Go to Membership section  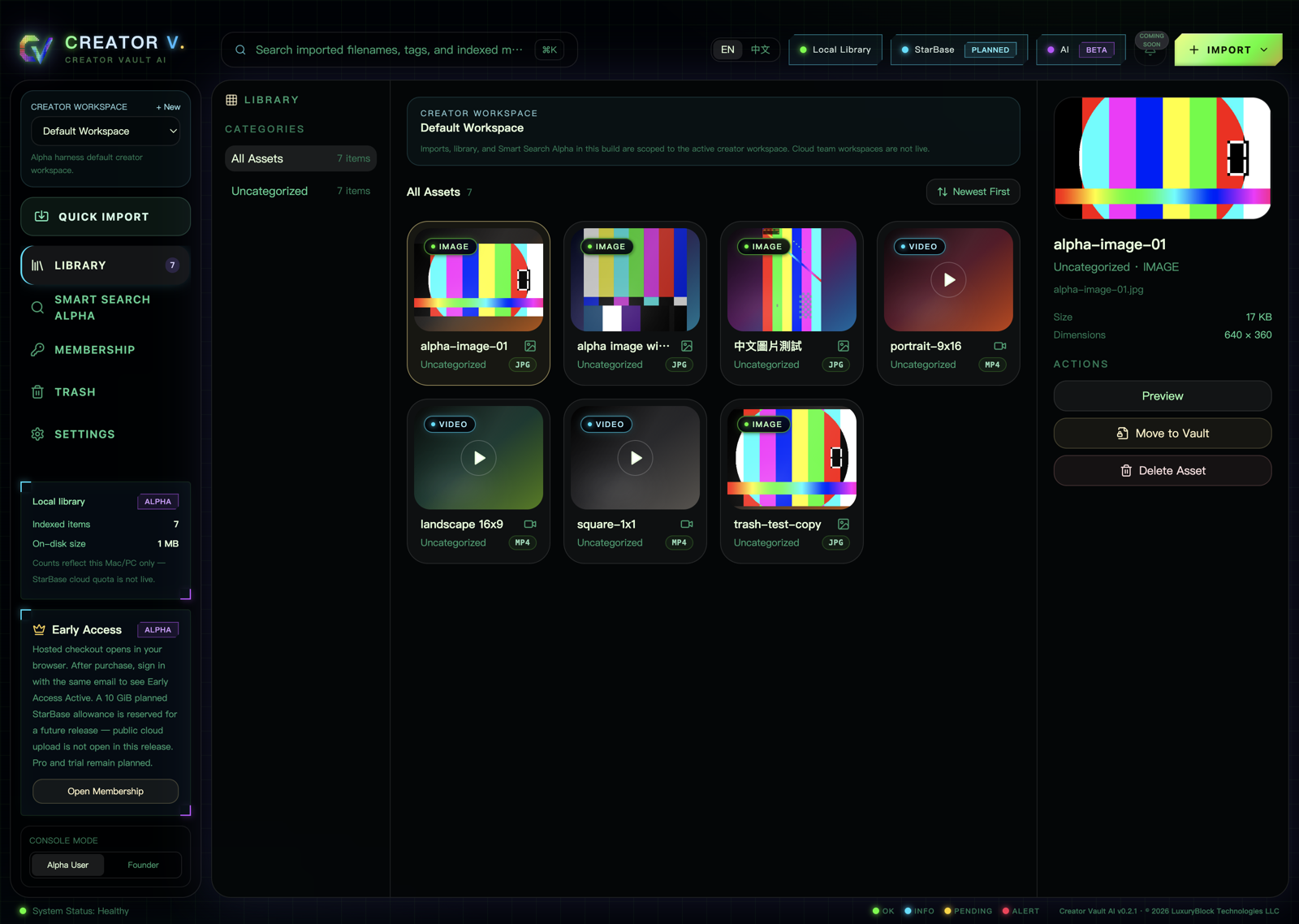(106, 350)
